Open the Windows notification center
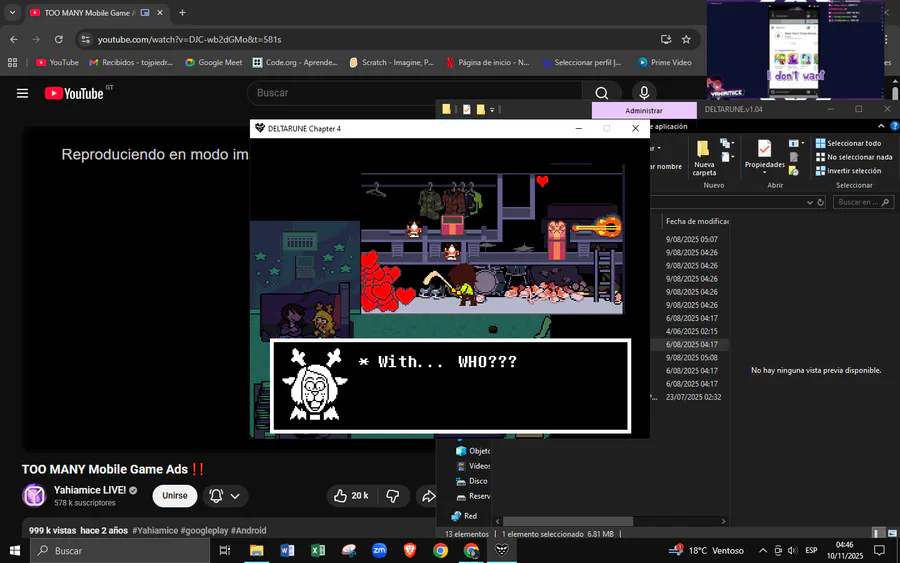The height and width of the screenshot is (563, 900). [x=879, y=550]
